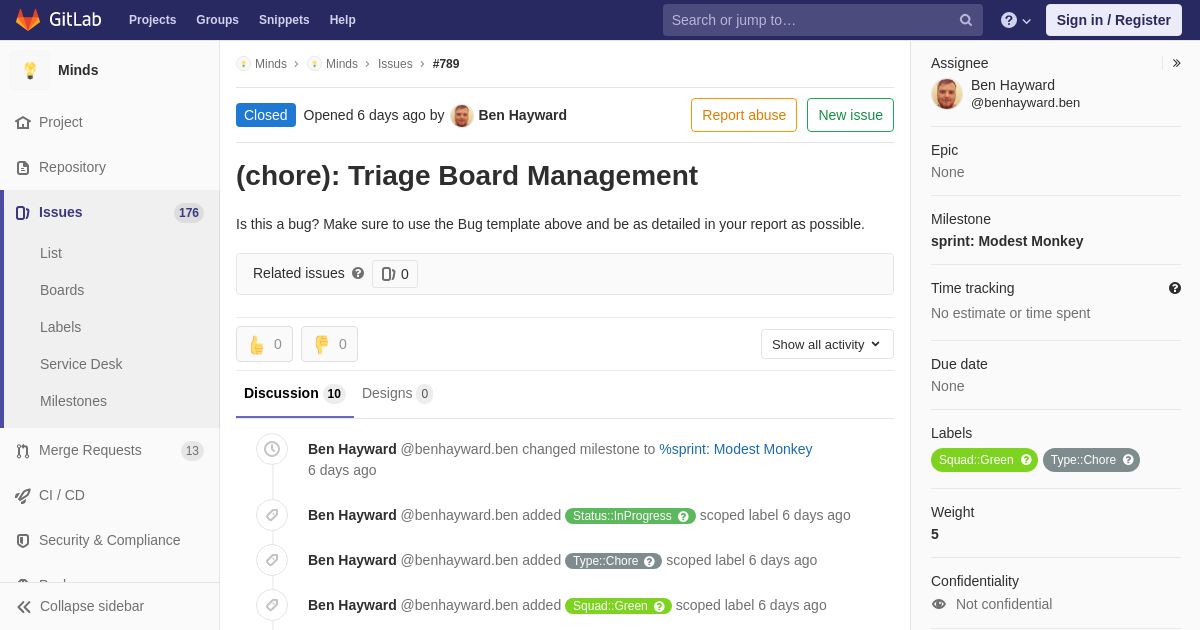Collapse the right sidebar with chevrons
This screenshot has width=1200, height=630.
coord(1176,63)
